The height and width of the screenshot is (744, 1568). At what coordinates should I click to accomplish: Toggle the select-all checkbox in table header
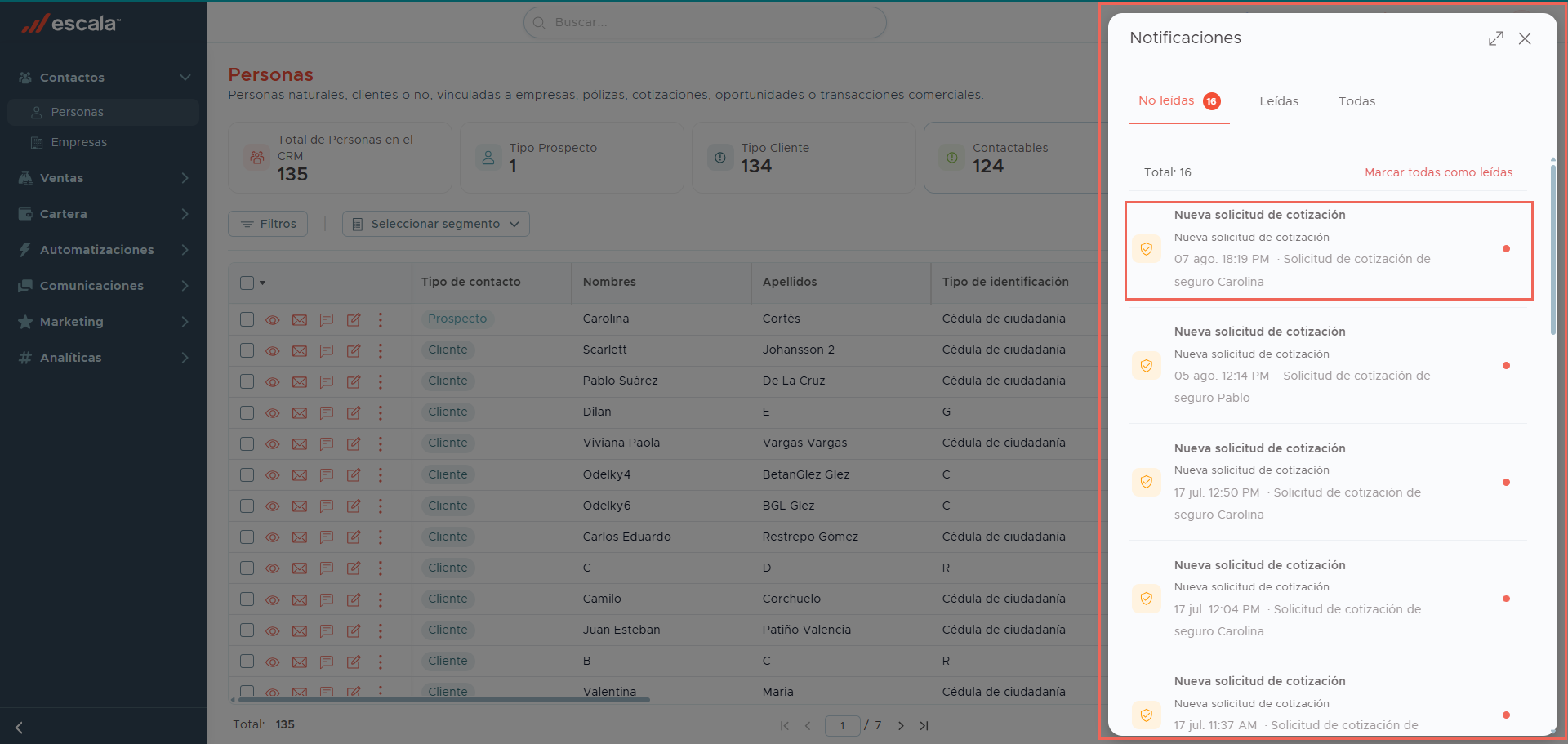coord(247,283)
